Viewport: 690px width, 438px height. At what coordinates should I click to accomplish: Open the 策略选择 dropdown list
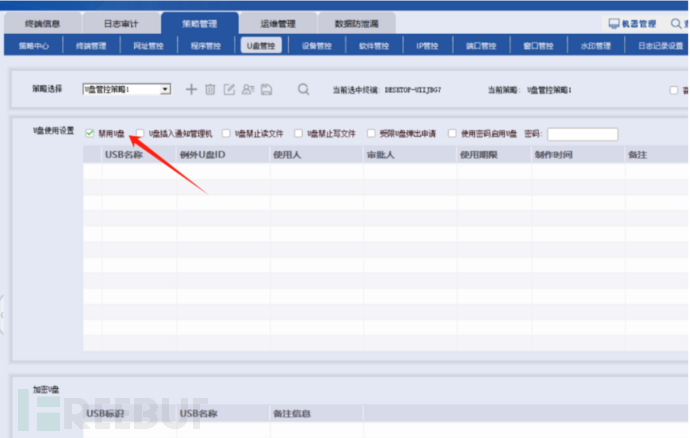coord(165,89)
